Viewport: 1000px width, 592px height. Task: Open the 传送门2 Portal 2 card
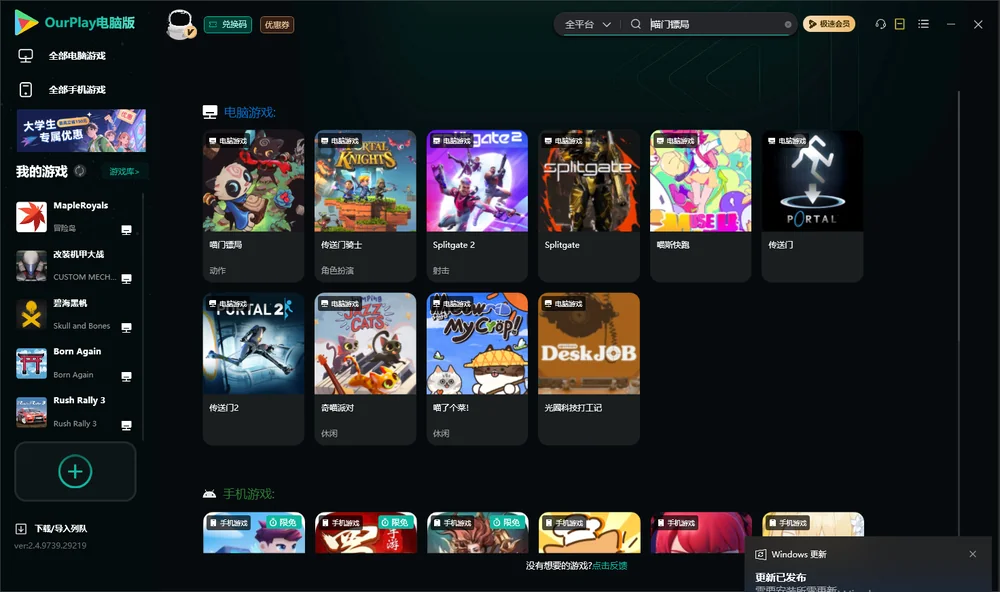click(253, 369)
